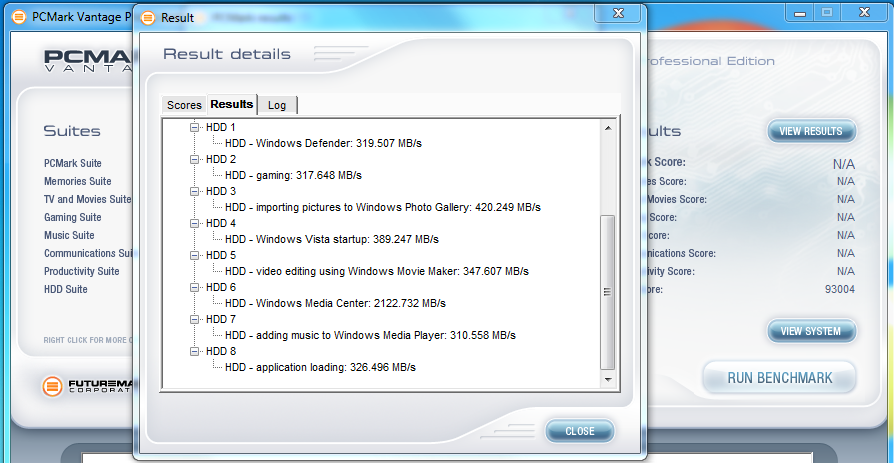Select HDD Suite in Suites list
The height and width of the screenshot is (463, 894).
66,289
